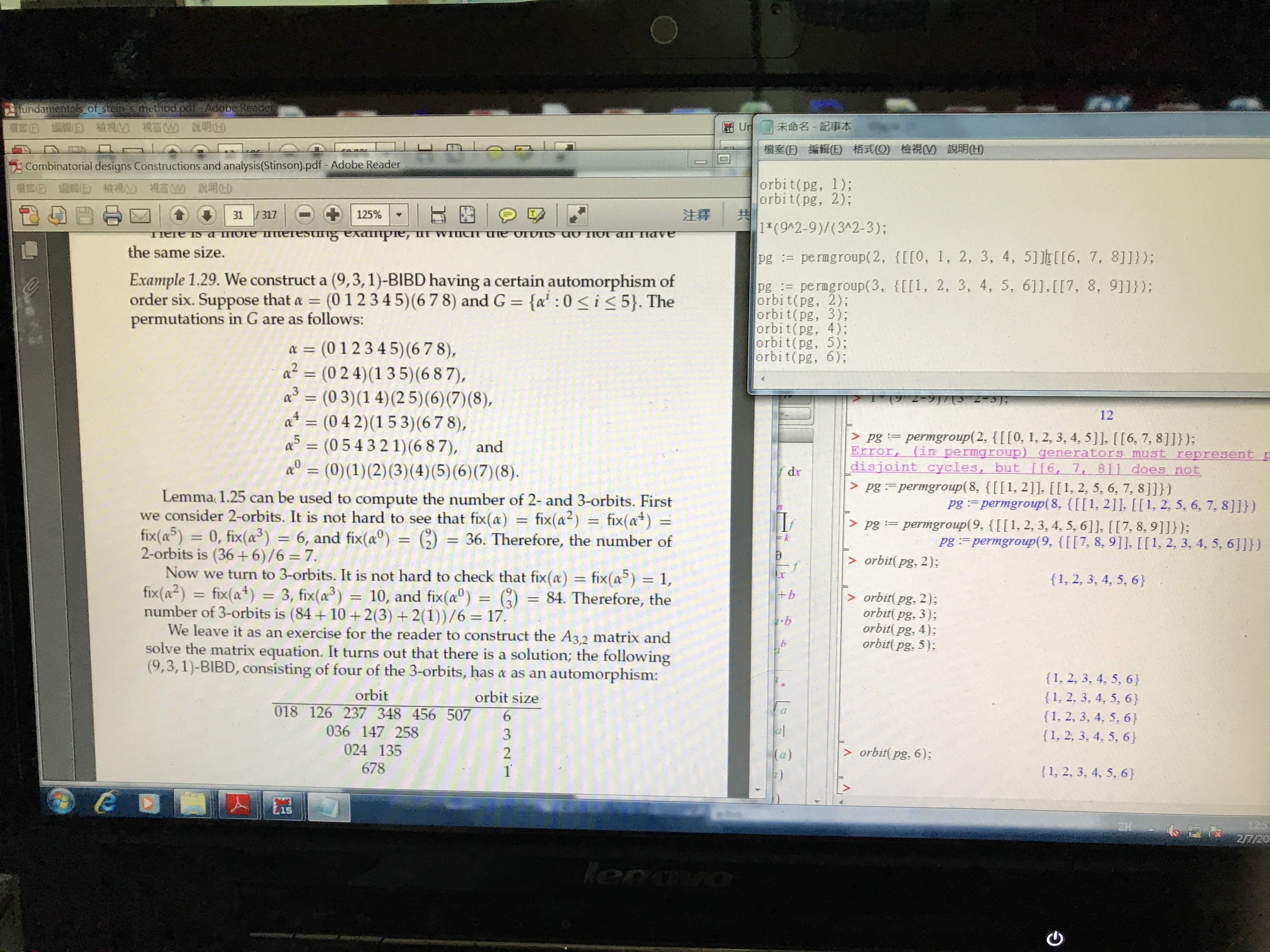1270x952 pixels.
Task: Open the page thumbnails sidebar icon in Reader
Action: [x=29, y=250]
